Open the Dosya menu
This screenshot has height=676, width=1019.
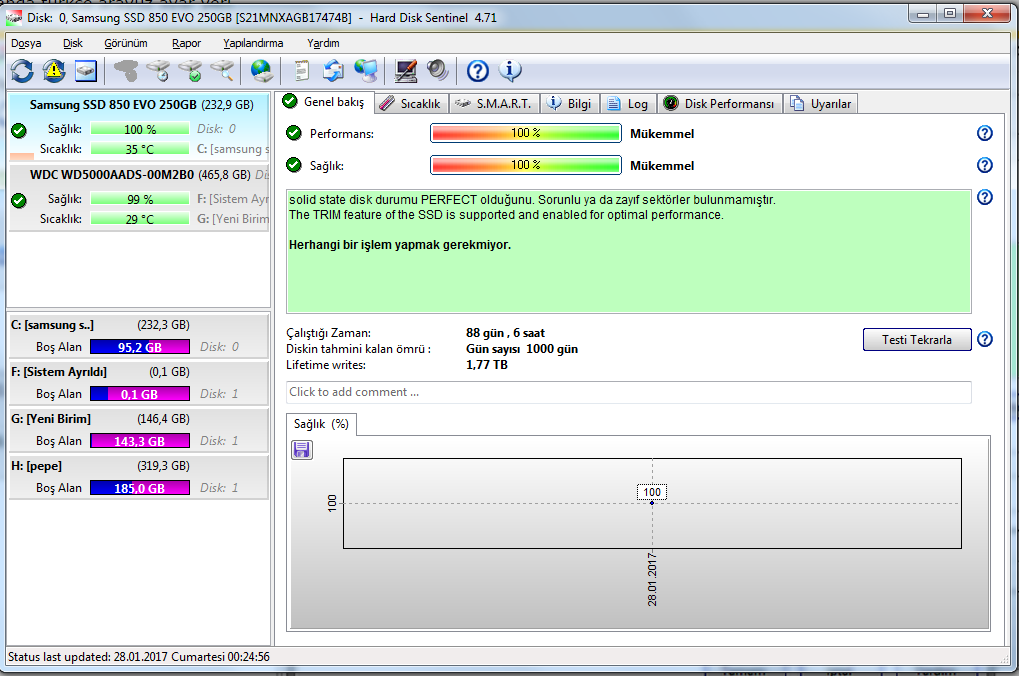[x=26, y=43]
